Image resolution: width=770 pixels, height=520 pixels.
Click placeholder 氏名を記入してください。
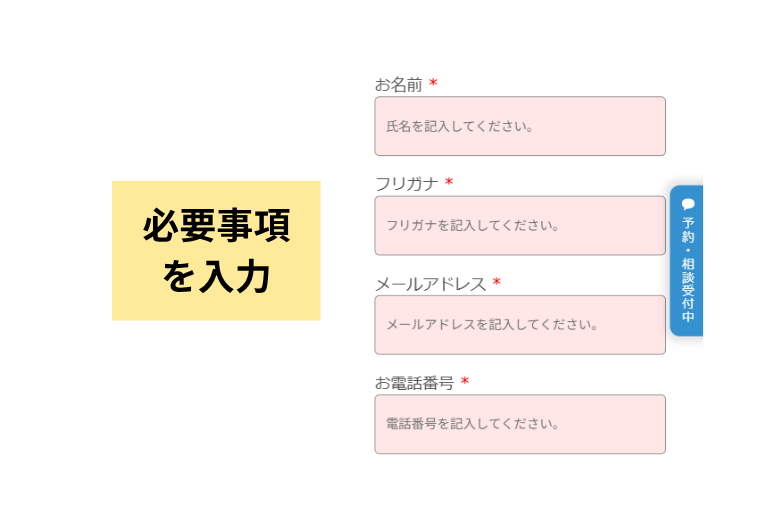(460, 127)
